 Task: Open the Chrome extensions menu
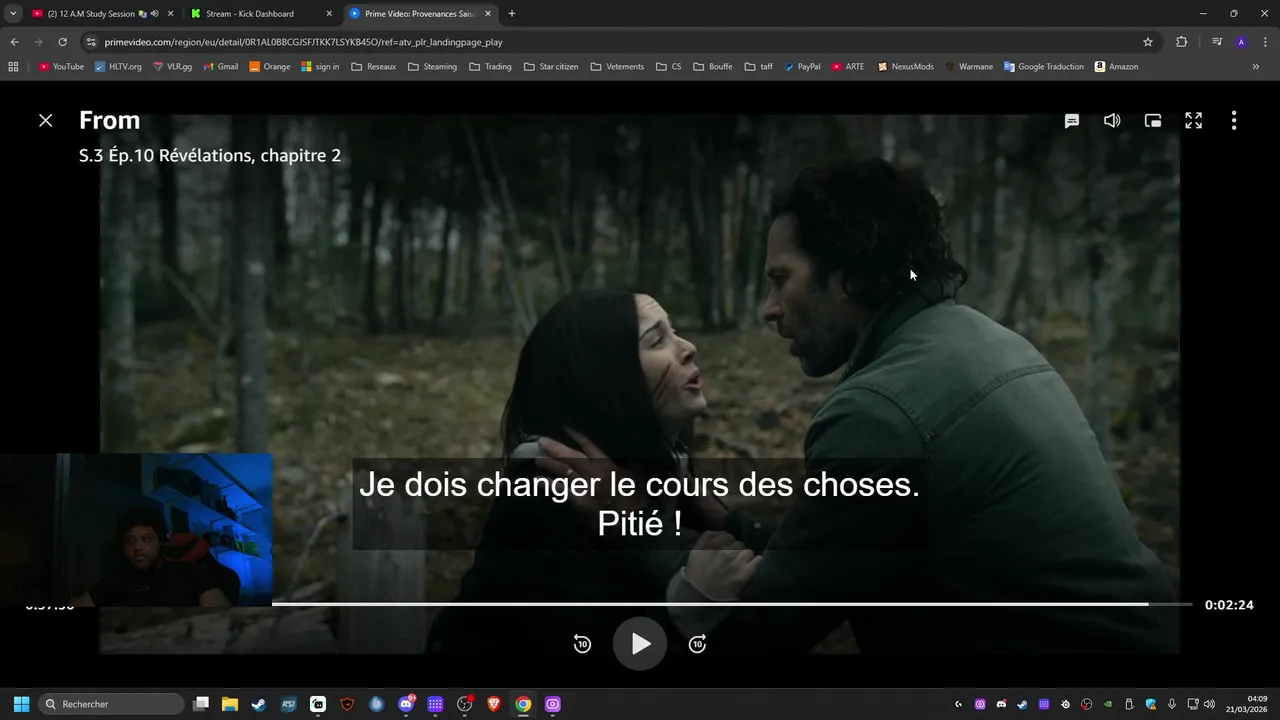click(1181, 42)
